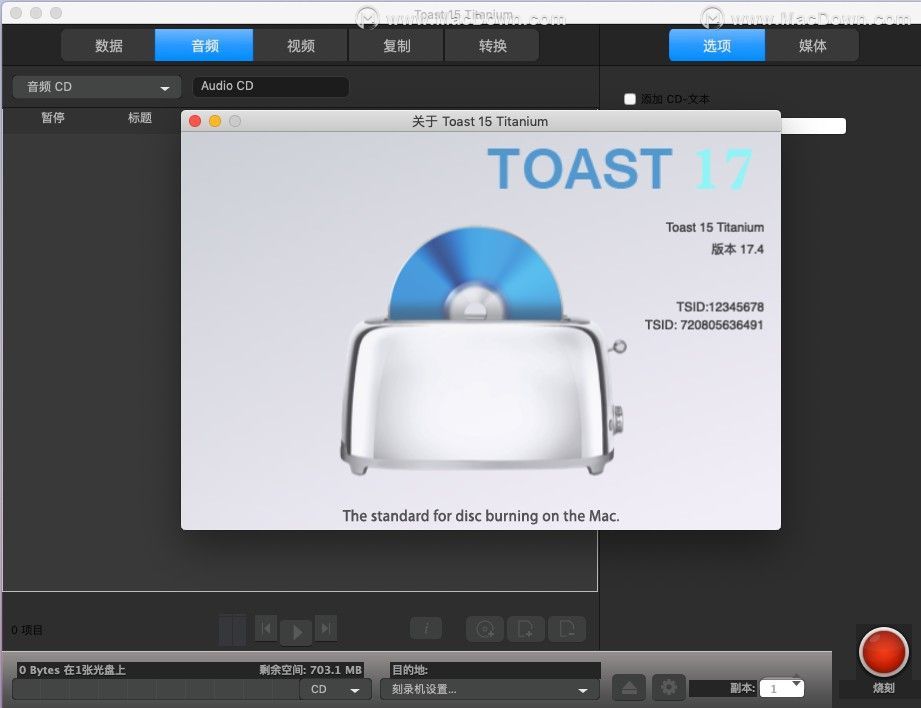921x708 pixels.
Task: Click the 版本 17.4 version text
Action: tap(737, 249)
